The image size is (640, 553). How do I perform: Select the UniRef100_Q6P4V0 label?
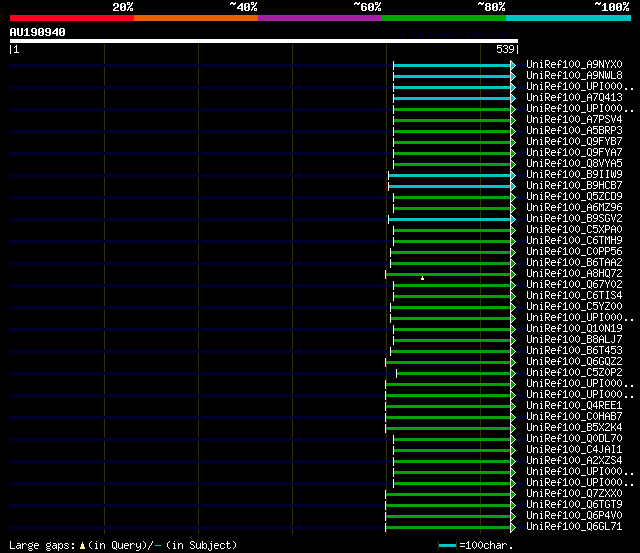click(x=574, y=516)
